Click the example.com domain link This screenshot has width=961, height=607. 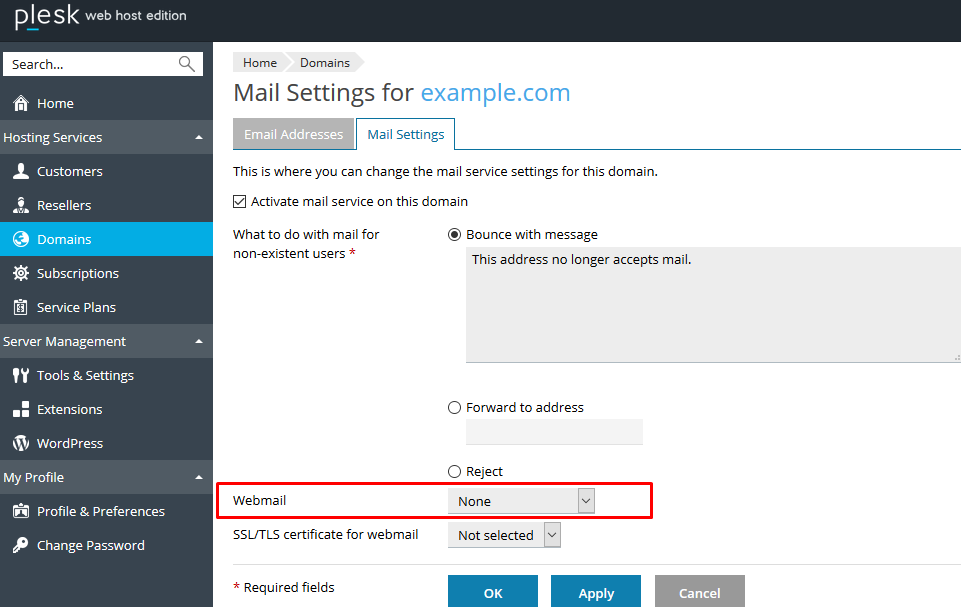tap(495, 93)
